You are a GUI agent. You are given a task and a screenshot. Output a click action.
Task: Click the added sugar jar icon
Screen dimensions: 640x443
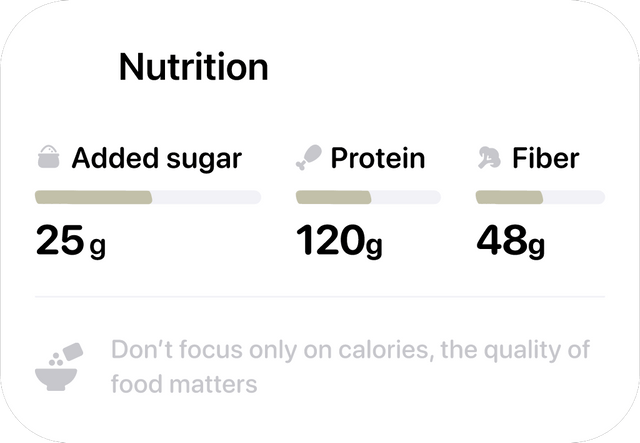[49, 157]
